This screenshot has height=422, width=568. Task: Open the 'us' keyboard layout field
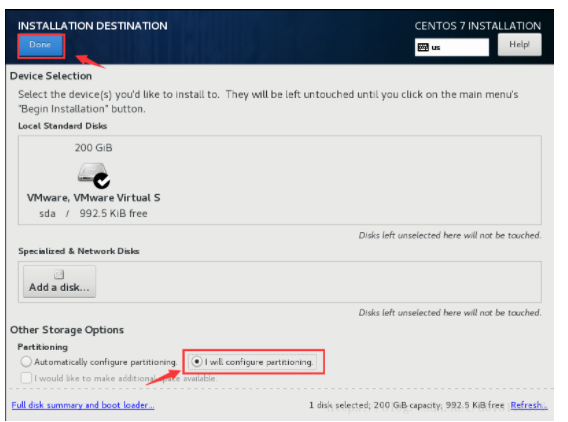pyautogui.click(x=451, y=47)
